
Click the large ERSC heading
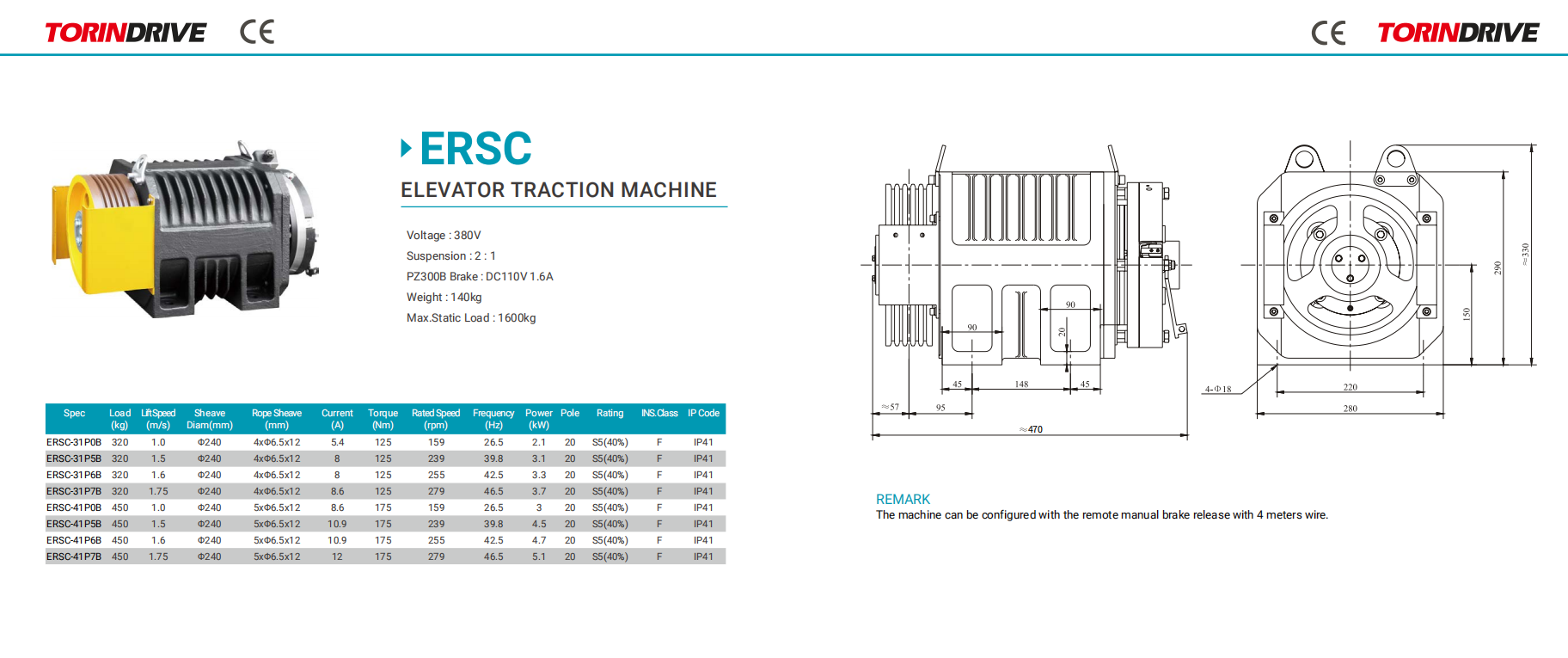476,148
